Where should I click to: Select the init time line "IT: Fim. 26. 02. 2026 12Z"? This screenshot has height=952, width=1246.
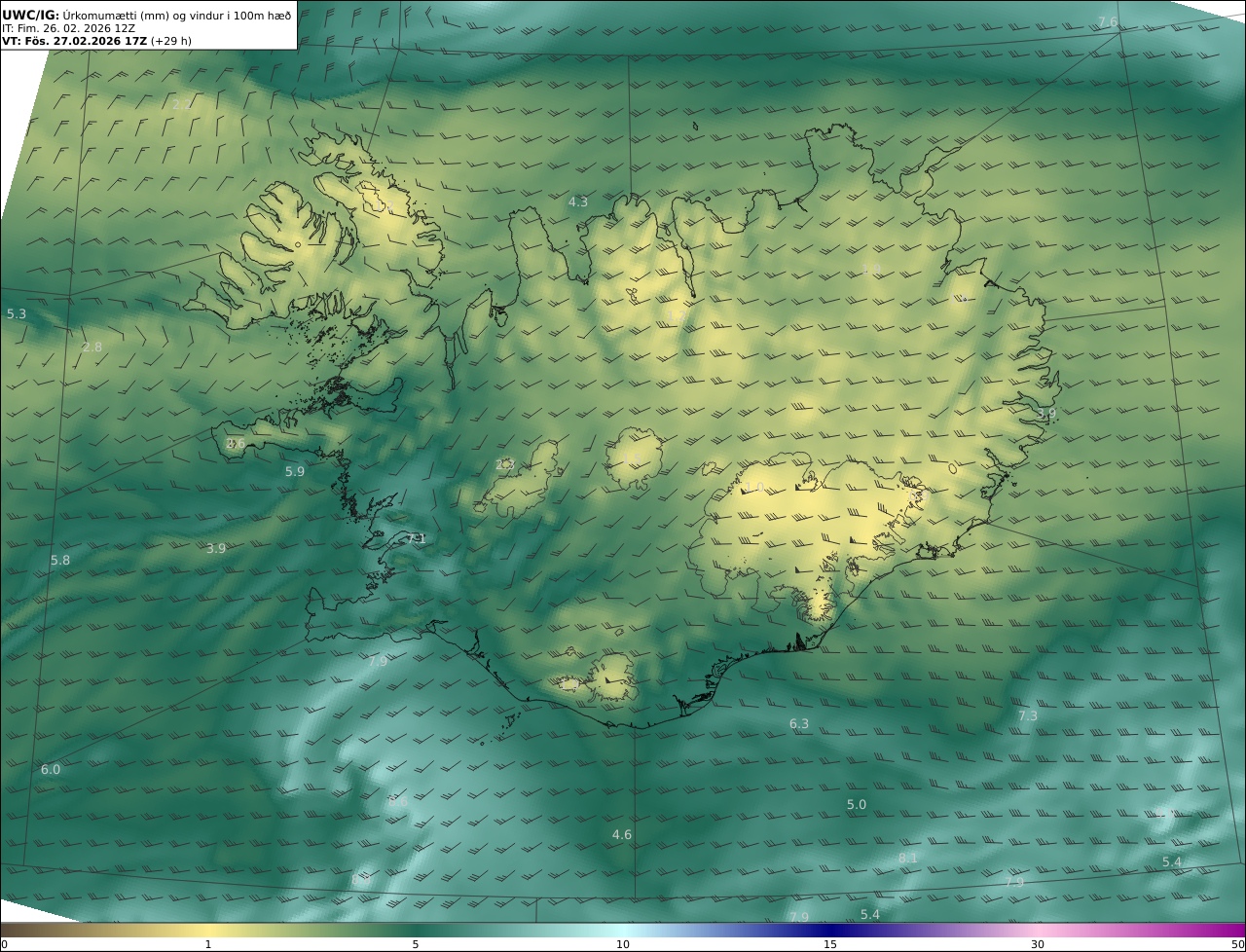point(68,28)
